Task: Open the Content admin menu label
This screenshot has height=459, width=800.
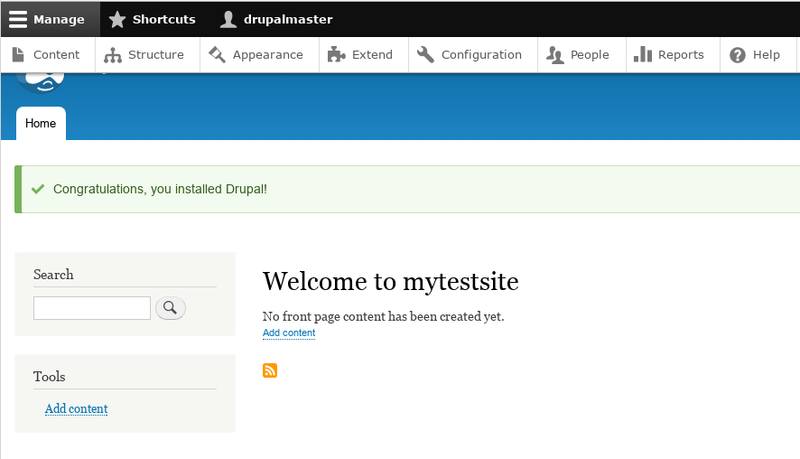Action: pos(56,55)
